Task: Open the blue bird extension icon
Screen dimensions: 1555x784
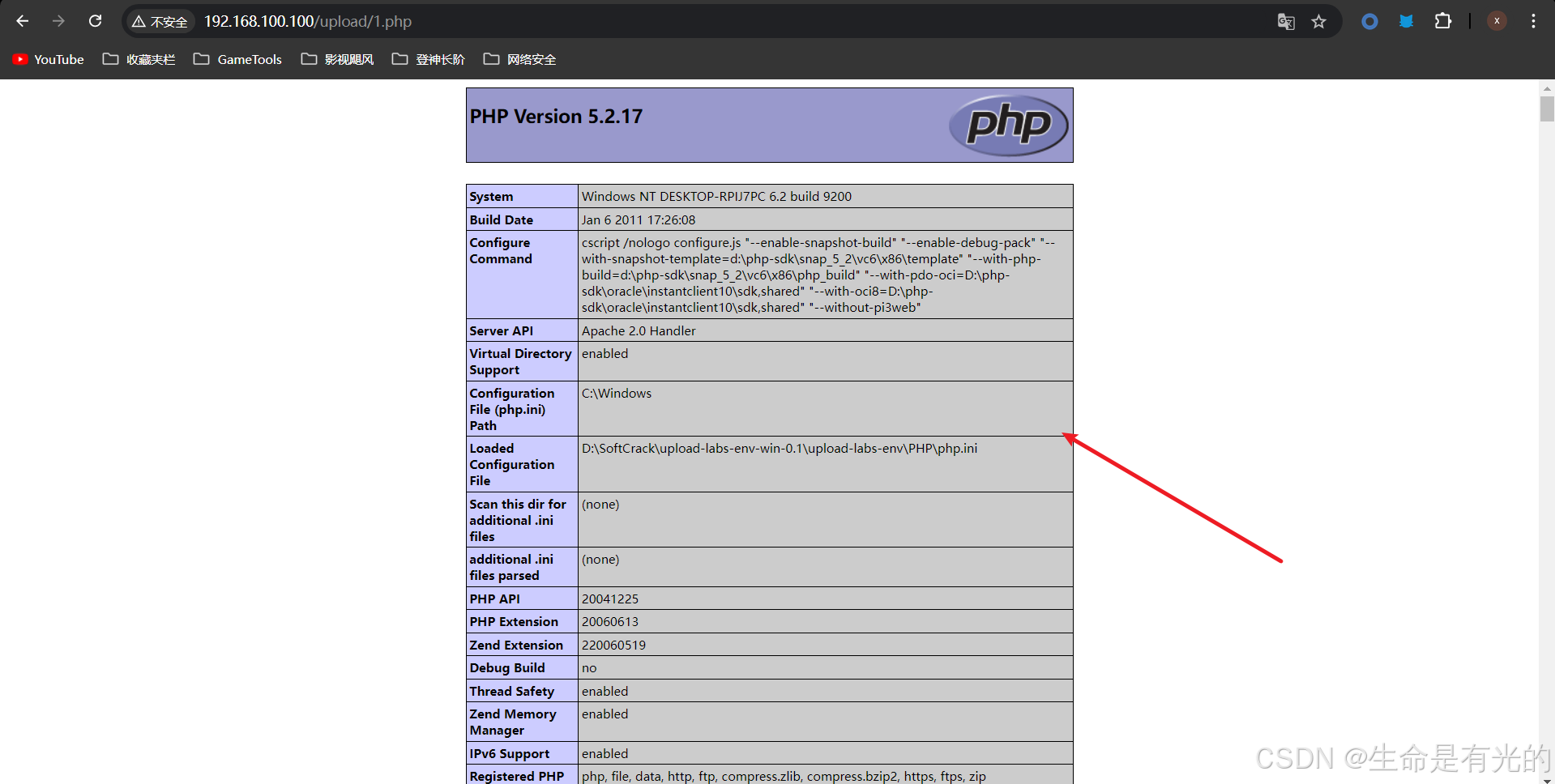Action: click(1406, 22)
